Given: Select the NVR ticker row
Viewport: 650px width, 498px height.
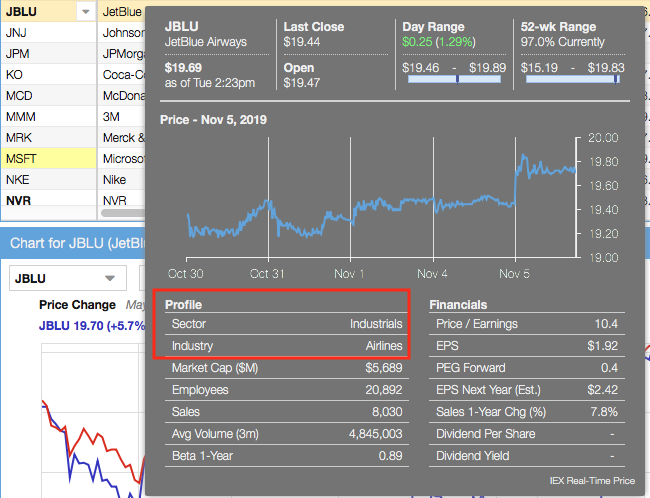Looking at the screenshot, I should pos(49,200).
